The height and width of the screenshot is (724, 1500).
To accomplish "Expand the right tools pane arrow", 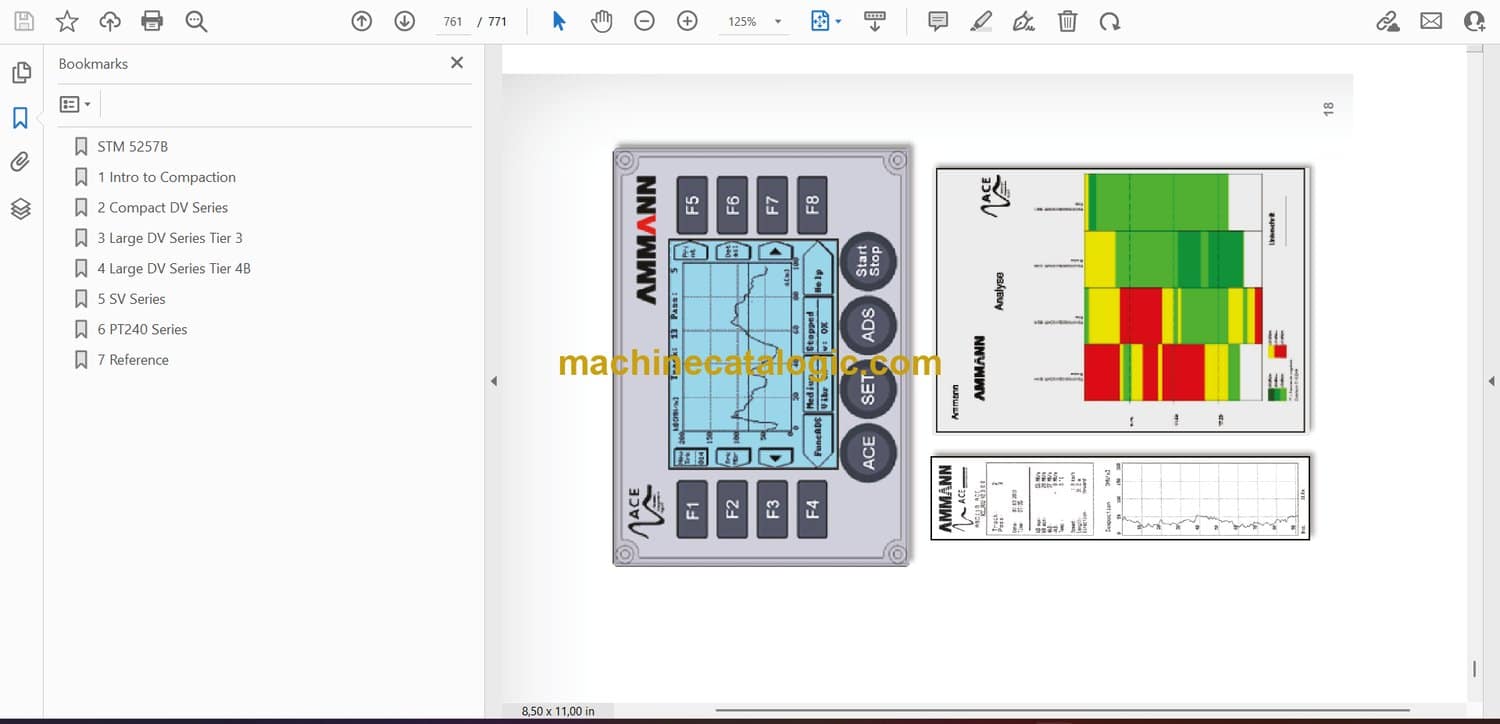I will [x=1491, y=381].
